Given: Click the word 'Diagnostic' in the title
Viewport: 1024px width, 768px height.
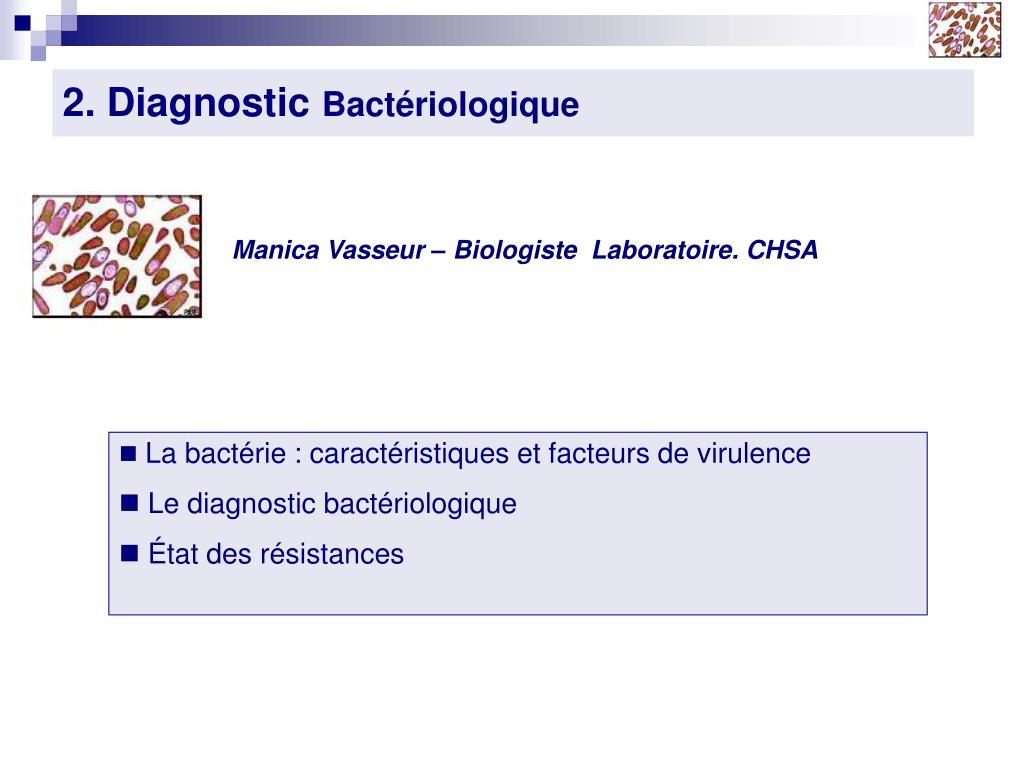Looking at the screenshot, I should pos(208,103).
